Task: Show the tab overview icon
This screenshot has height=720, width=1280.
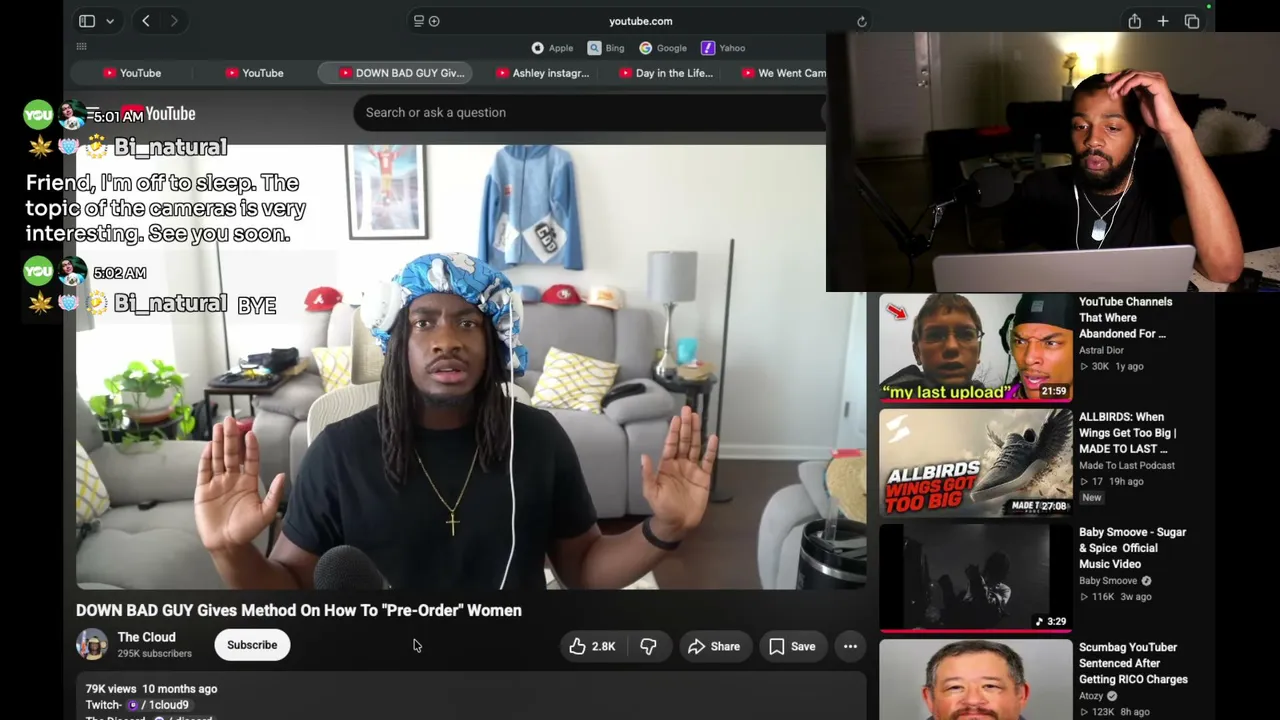Action: (x=1192, y=21)
